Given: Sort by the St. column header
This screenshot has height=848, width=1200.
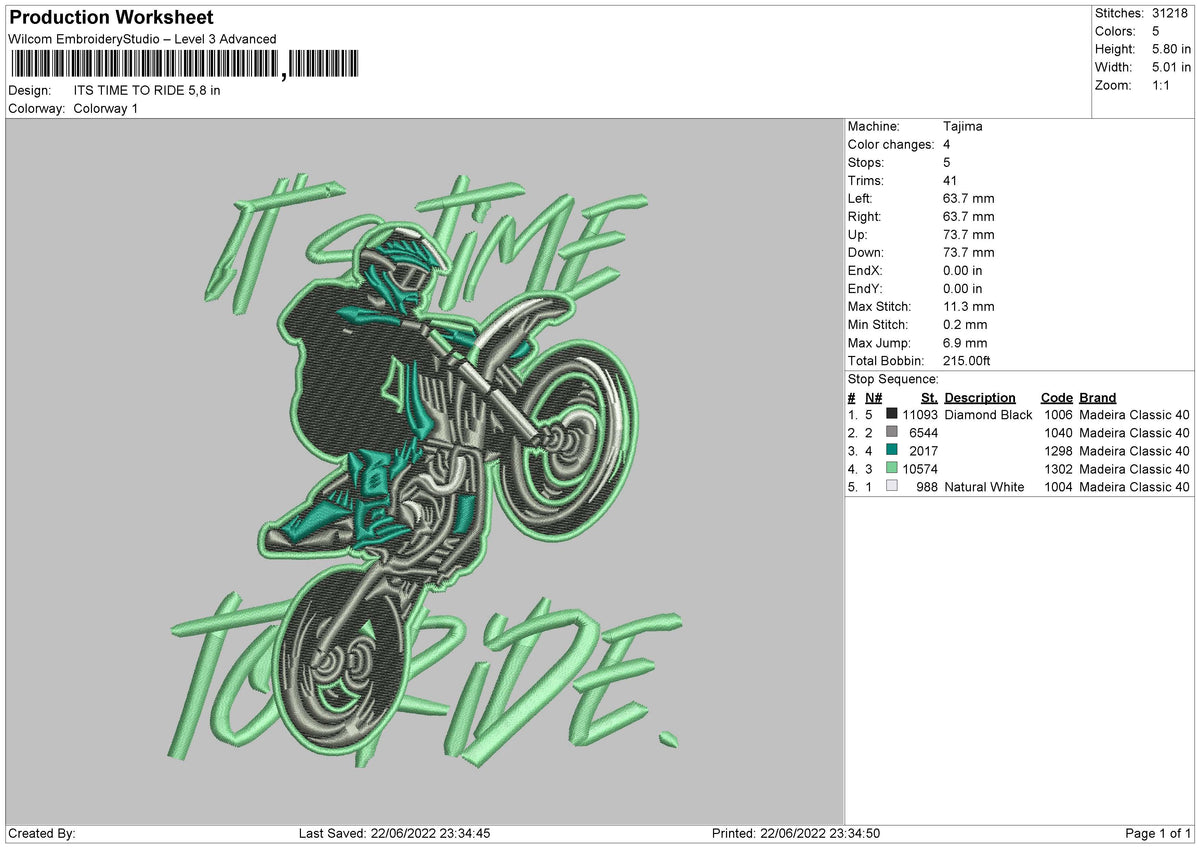Looking at the screenshot, I should tap(928, 397).
